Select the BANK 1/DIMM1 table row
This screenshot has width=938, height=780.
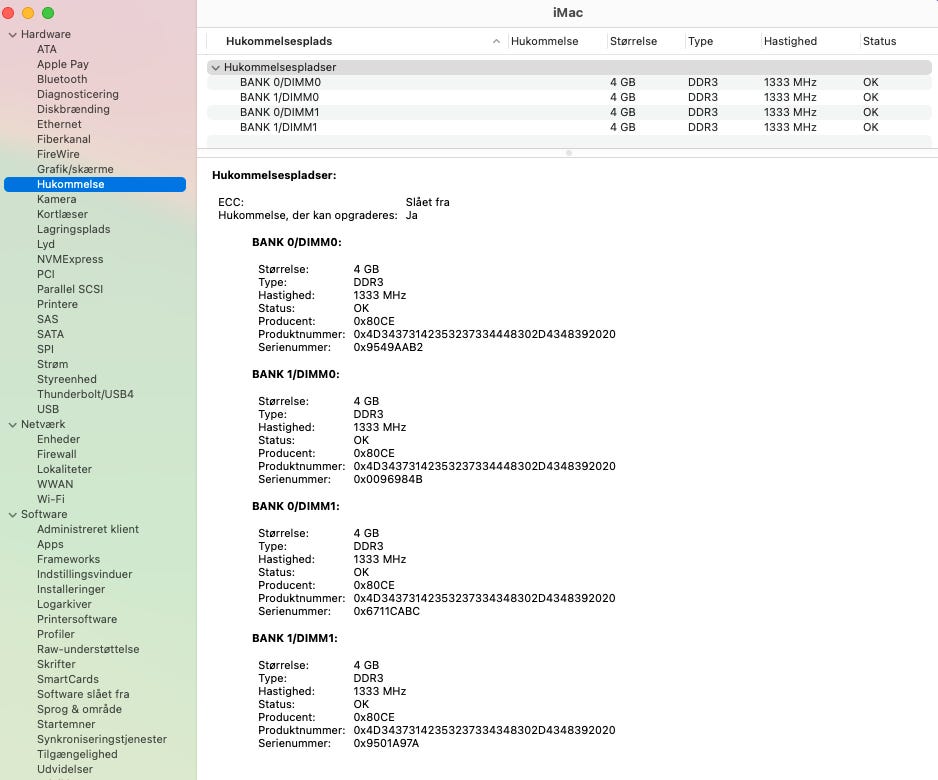click(x=278, y=127)
